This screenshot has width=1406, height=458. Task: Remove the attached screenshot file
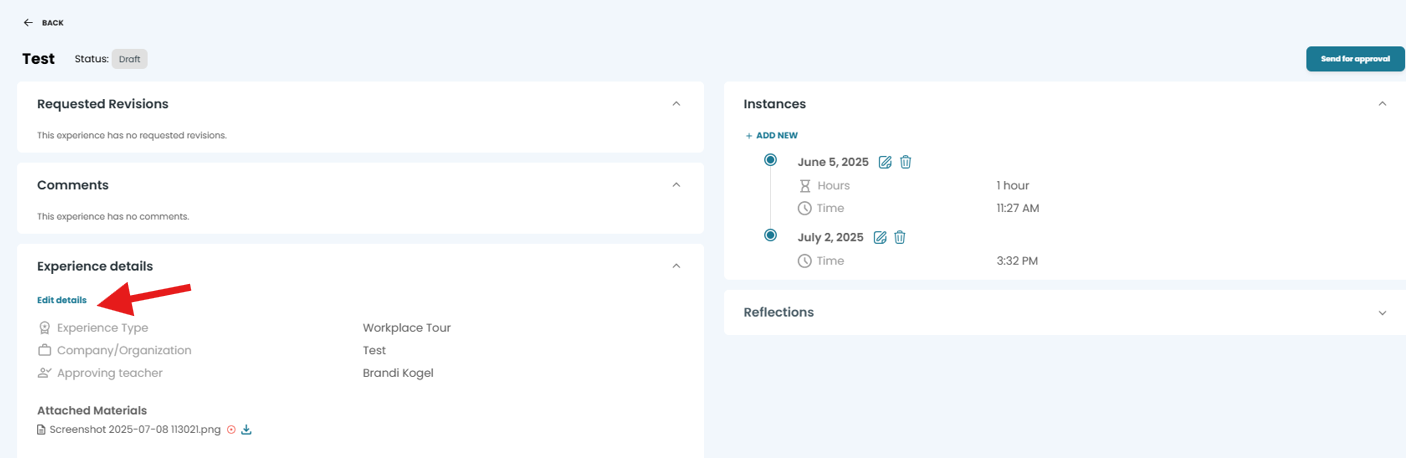231,430
